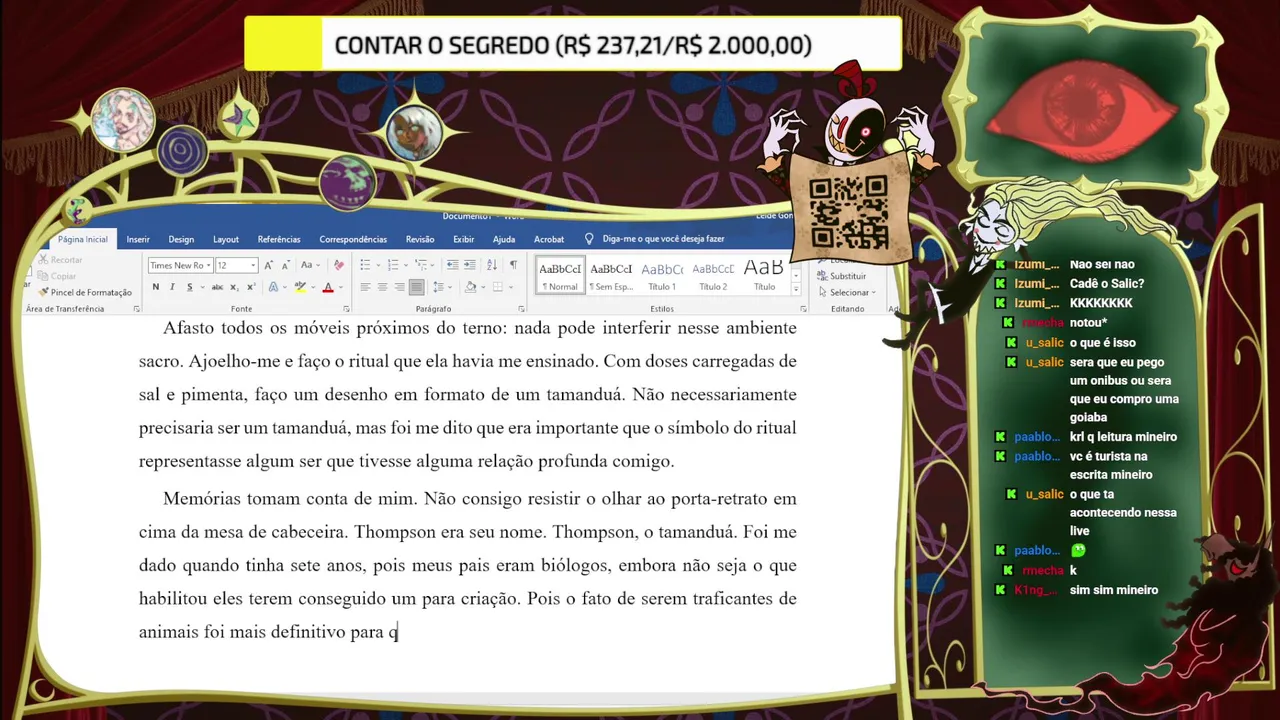This screenshot has height=720, width=1280.
Task: Apply the Título 1 style
Action: (662, 276)
